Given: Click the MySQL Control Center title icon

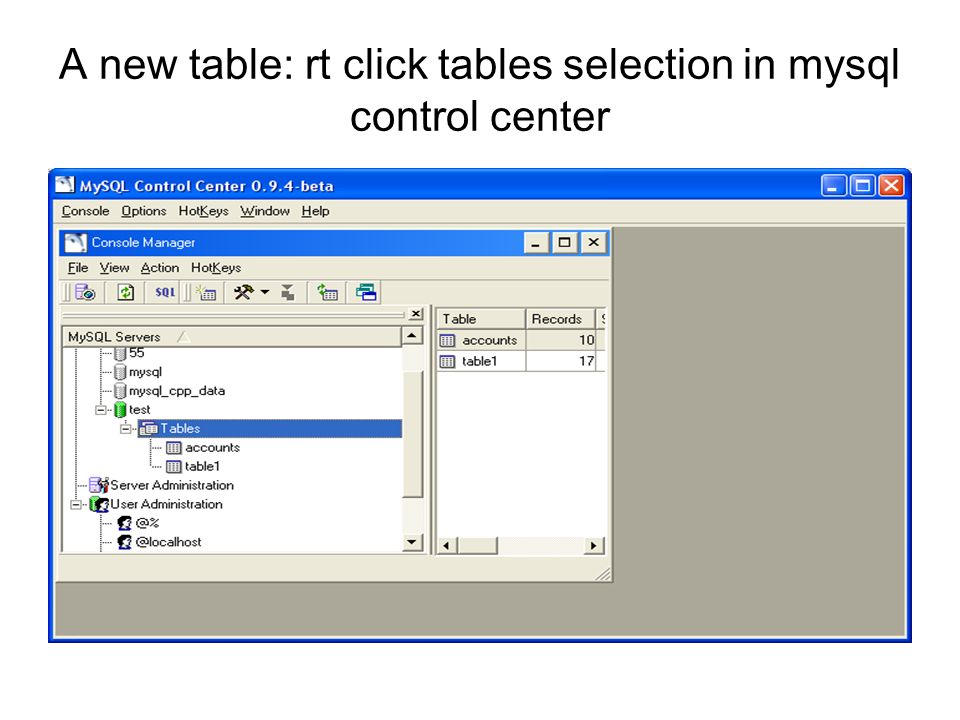Looking at the screenshot, I should [64, 185].
